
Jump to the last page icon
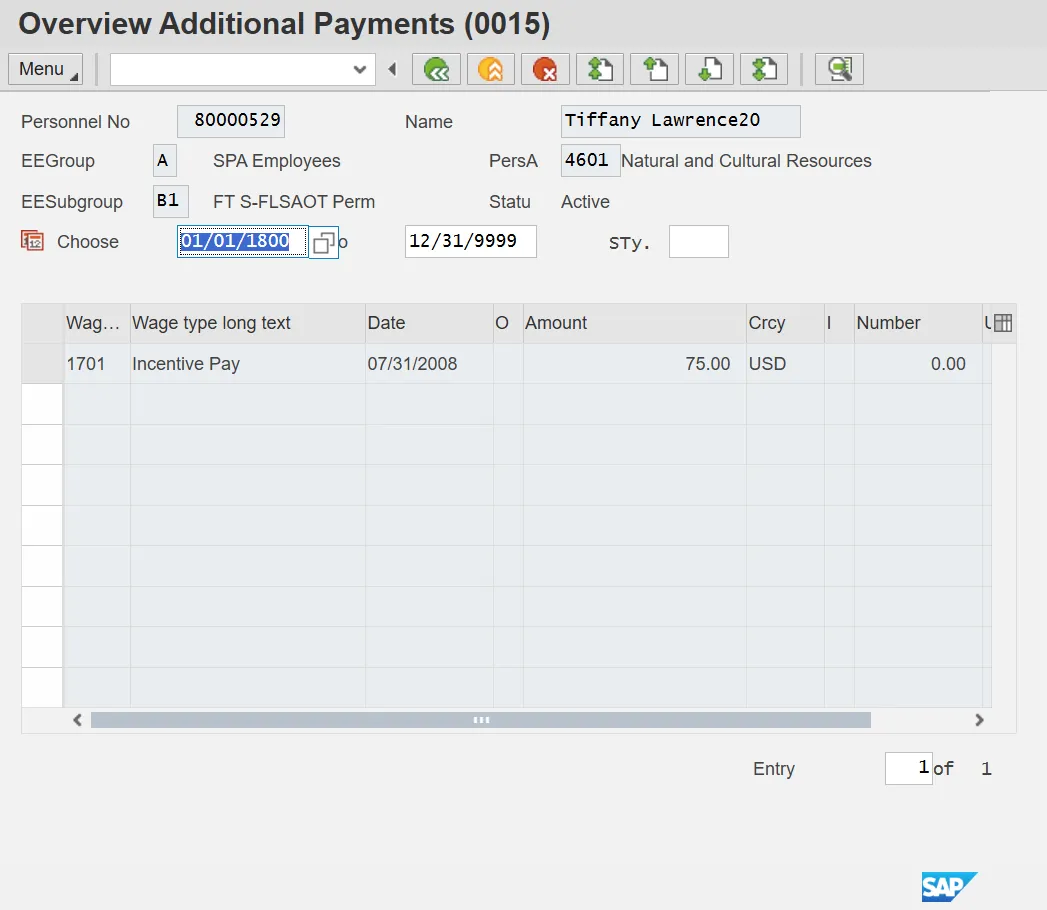pyautogui.click(x=763, y=69)
